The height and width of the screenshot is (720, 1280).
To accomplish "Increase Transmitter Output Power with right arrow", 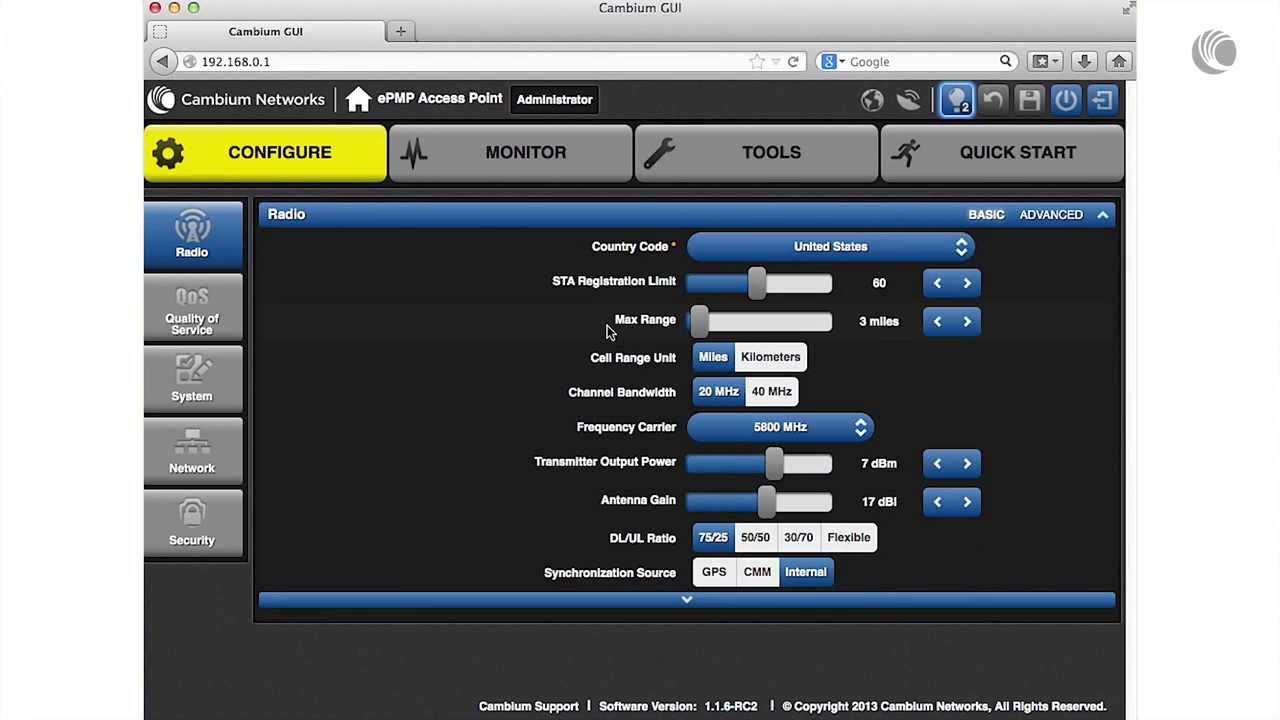I will click(x=967, y=463).
